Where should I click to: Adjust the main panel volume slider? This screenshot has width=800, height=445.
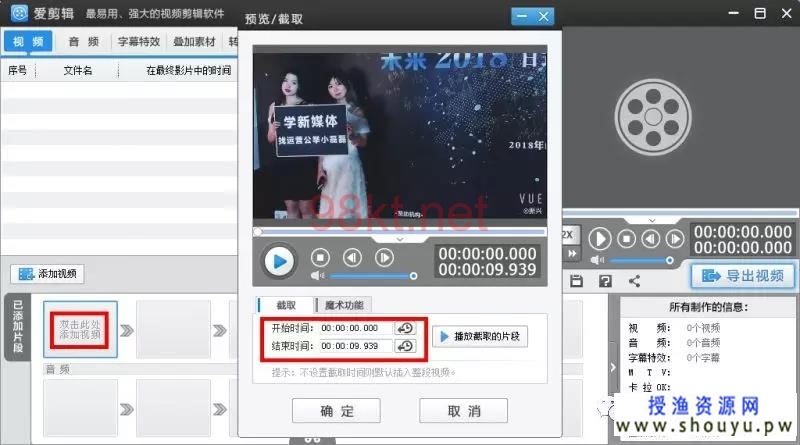[x=641, y=260]
